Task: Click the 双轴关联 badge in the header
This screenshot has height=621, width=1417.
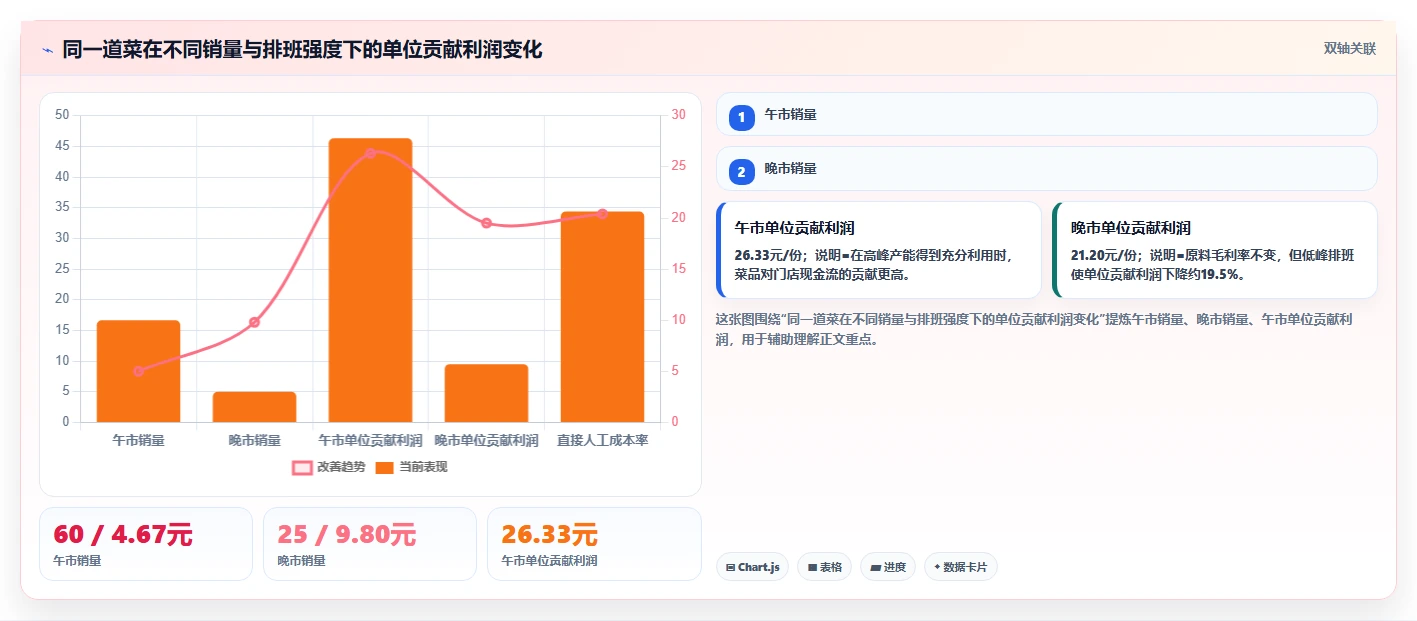Action: (1350, 49)
